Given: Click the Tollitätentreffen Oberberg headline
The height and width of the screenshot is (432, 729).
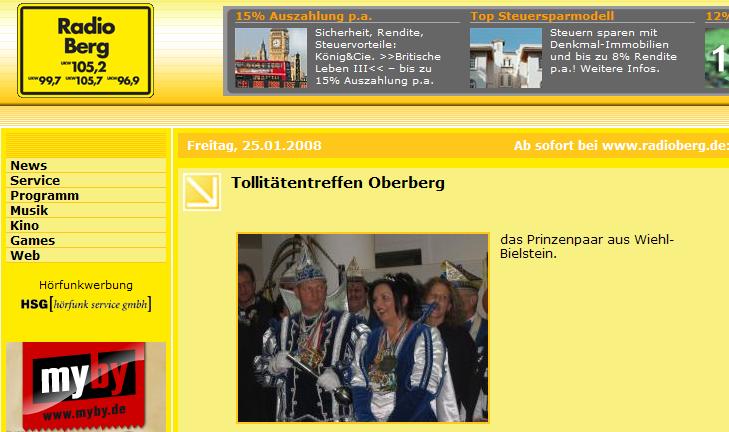Looking at the screenshot, I should [338, 183].
